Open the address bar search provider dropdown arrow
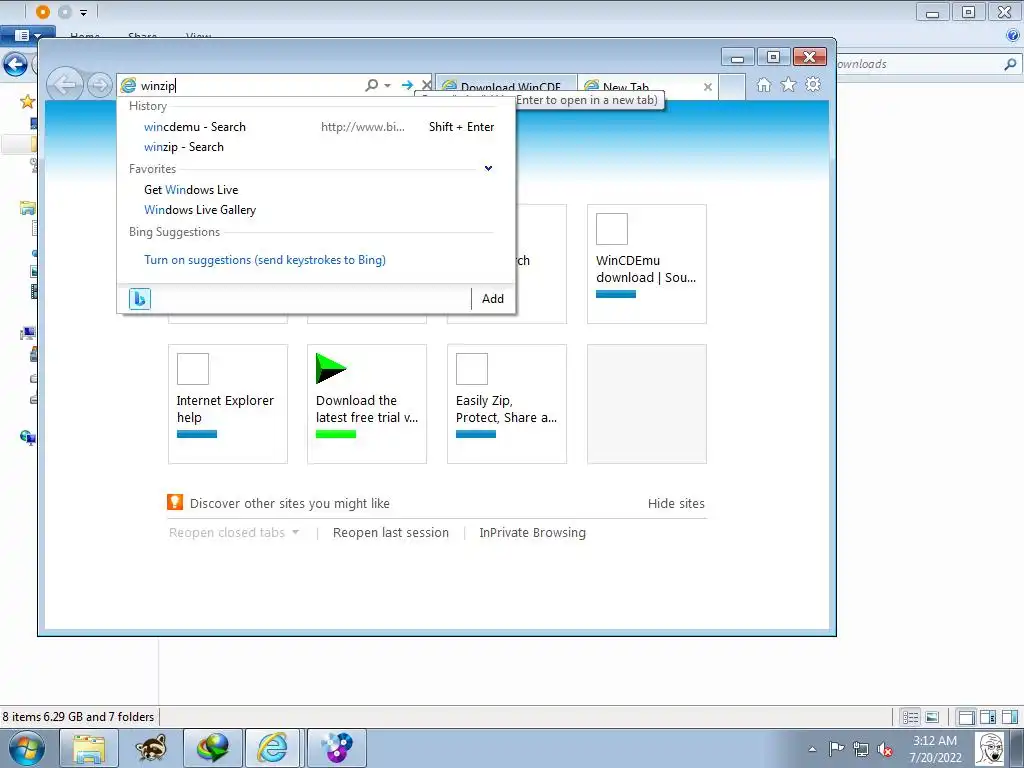The height and width of the screenshot is (768, 1024). click(x=387, y=86)
